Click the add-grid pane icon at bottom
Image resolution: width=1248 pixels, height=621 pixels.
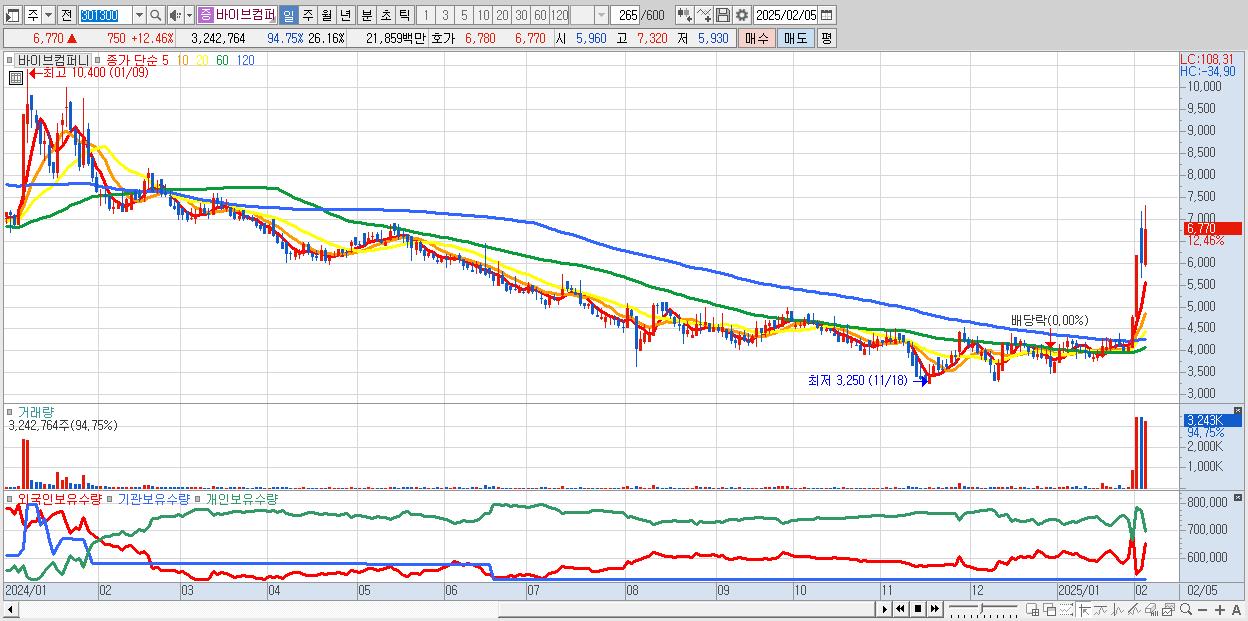[1033, 609]
